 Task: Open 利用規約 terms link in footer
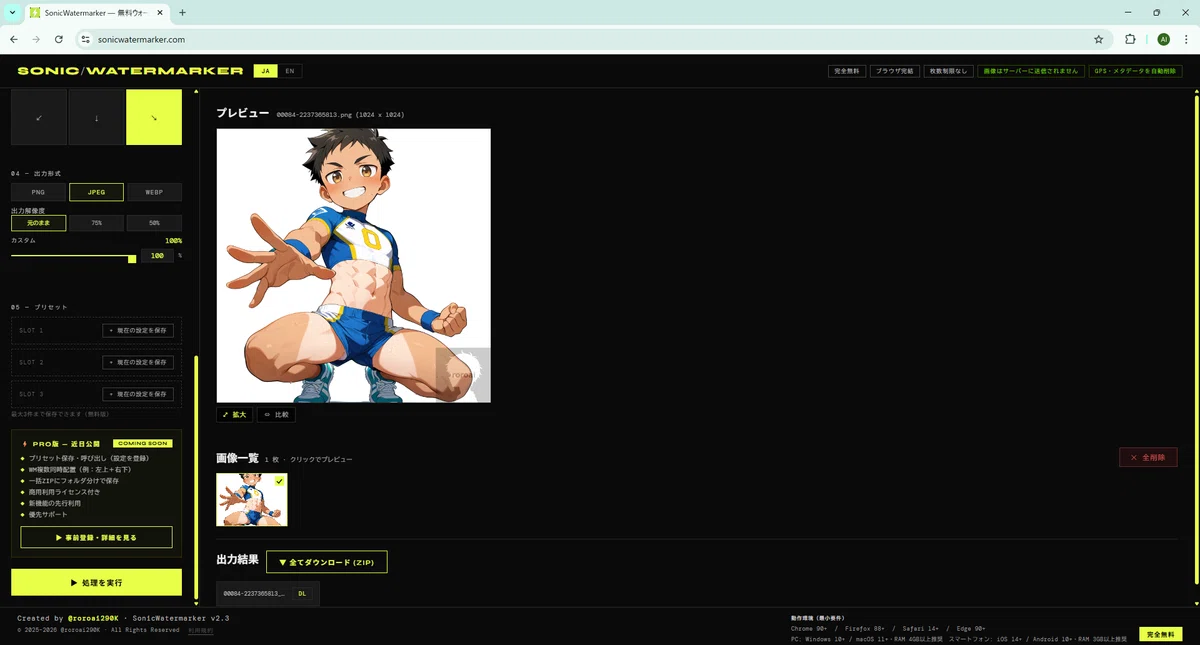200,630
